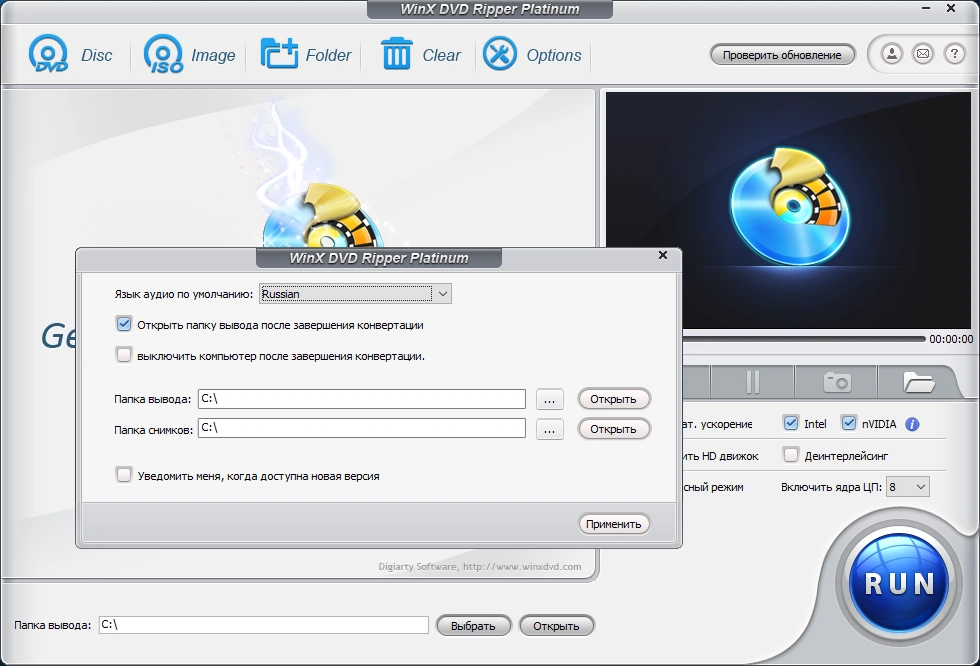The width and height of the screenshot is (980, 666).
Task: Enable shutdown computer after conversion checkbox
Action: pos(124,355)
